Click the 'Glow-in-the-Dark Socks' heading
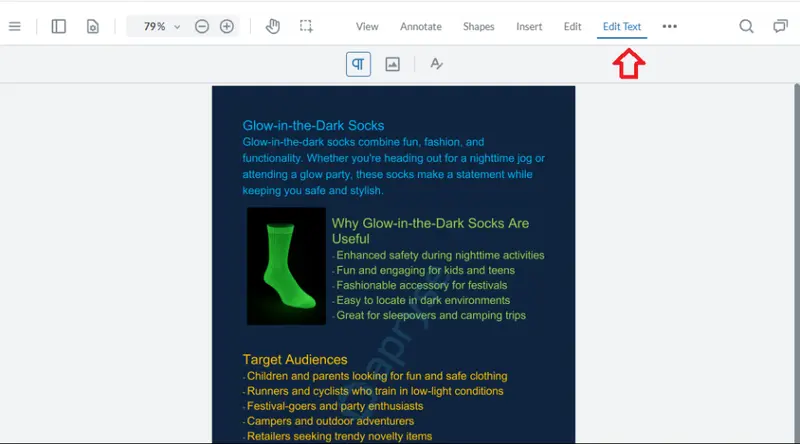This screenshot has height=444, width=800. pos(313,126)
